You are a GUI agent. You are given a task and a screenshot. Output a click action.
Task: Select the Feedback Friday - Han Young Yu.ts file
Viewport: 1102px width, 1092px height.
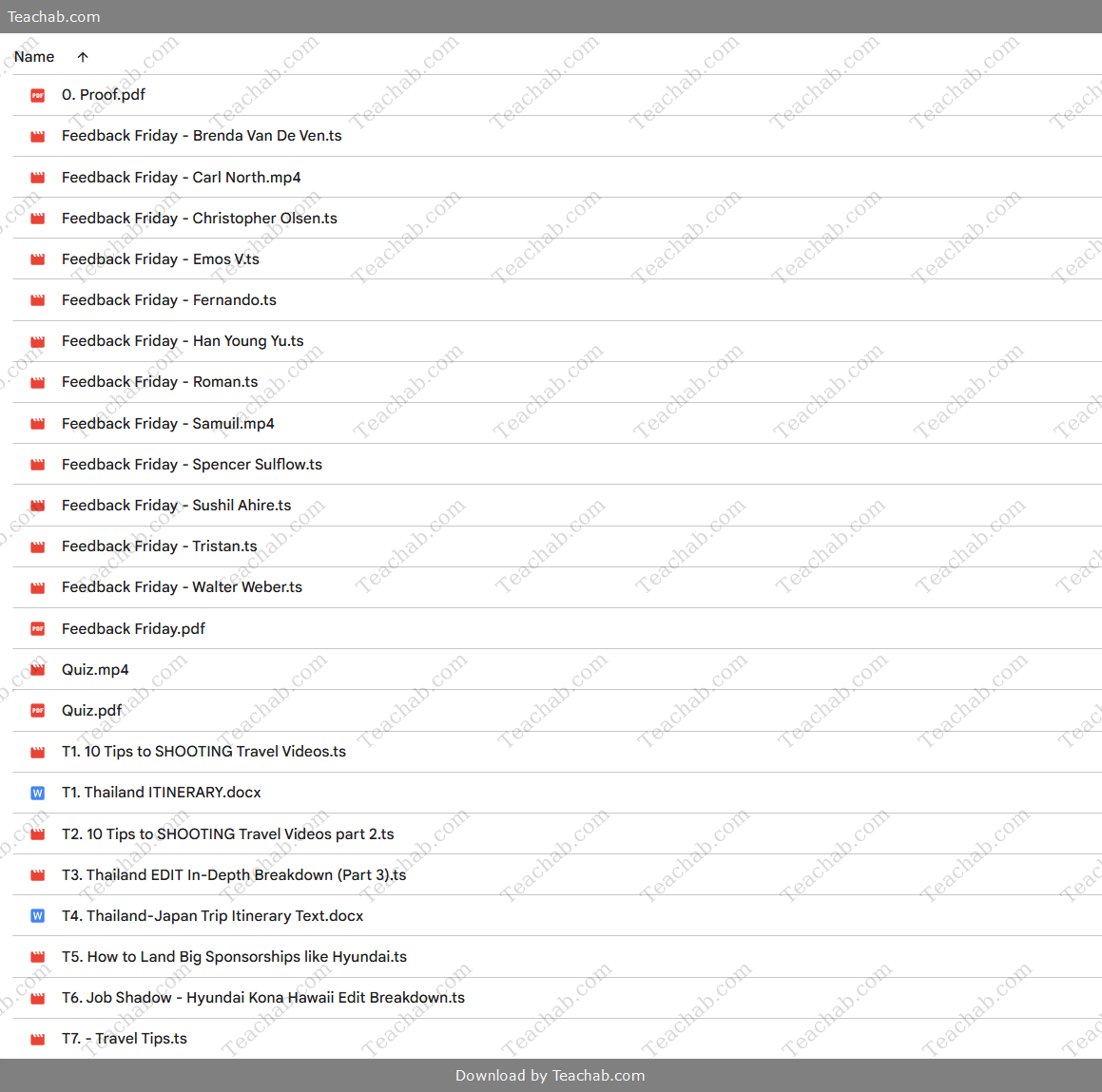coord(183,341)
